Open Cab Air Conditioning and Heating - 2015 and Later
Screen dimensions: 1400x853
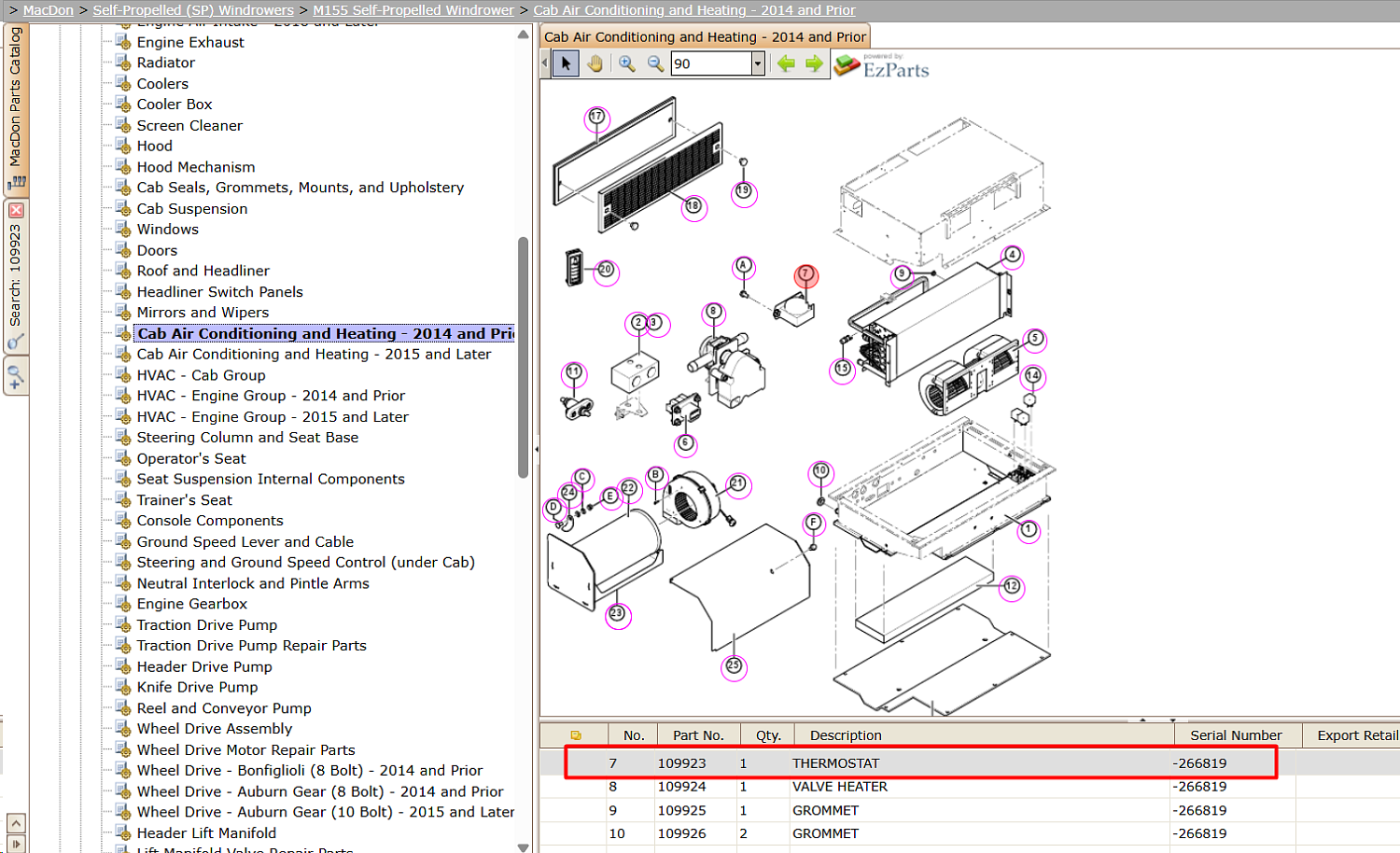click(x=314, y=355)
